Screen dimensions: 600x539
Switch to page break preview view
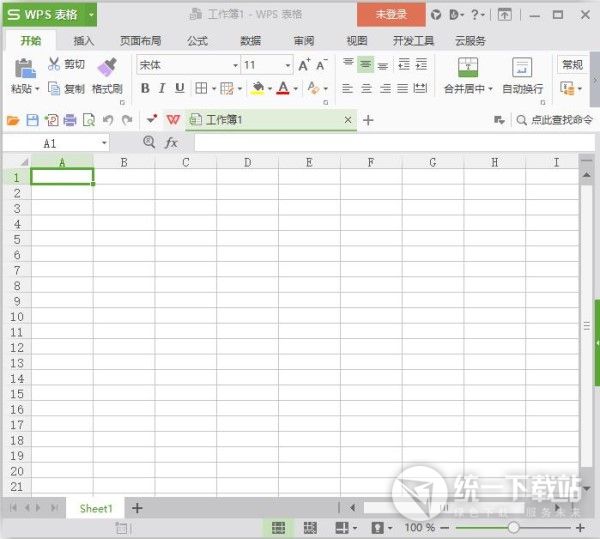tap(310, 528)
